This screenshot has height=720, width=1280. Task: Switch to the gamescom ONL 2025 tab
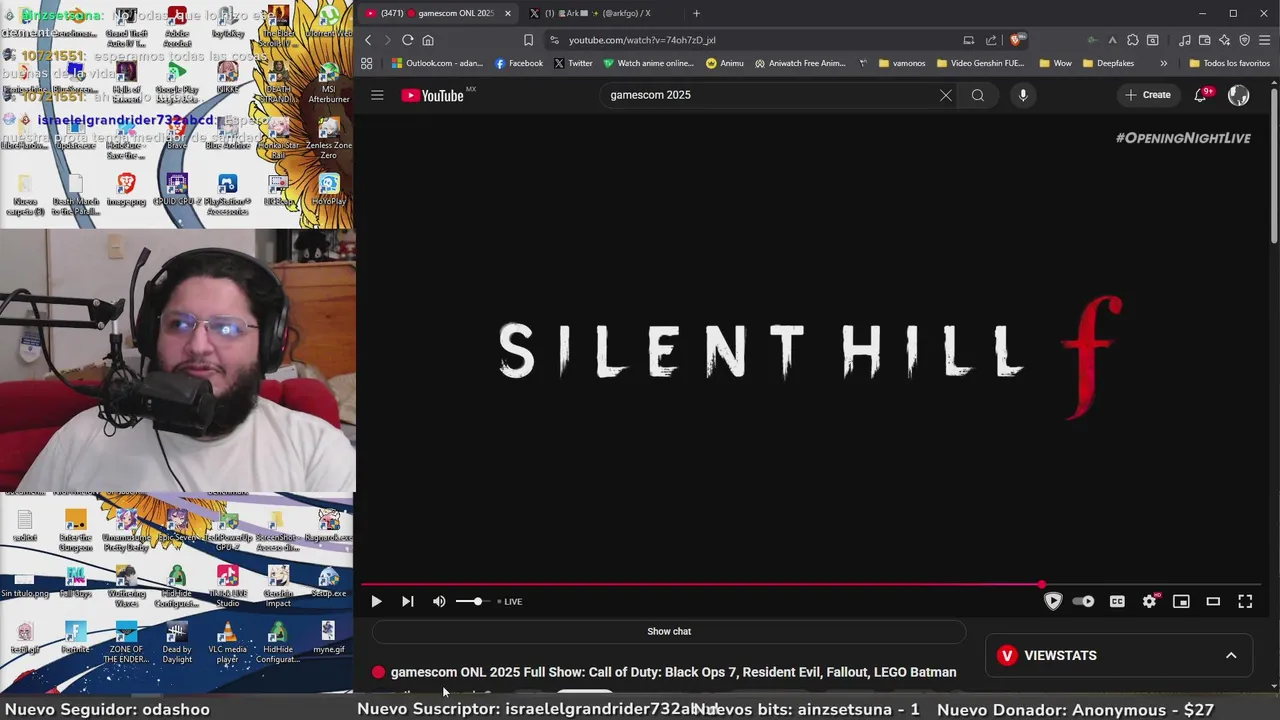438,13
